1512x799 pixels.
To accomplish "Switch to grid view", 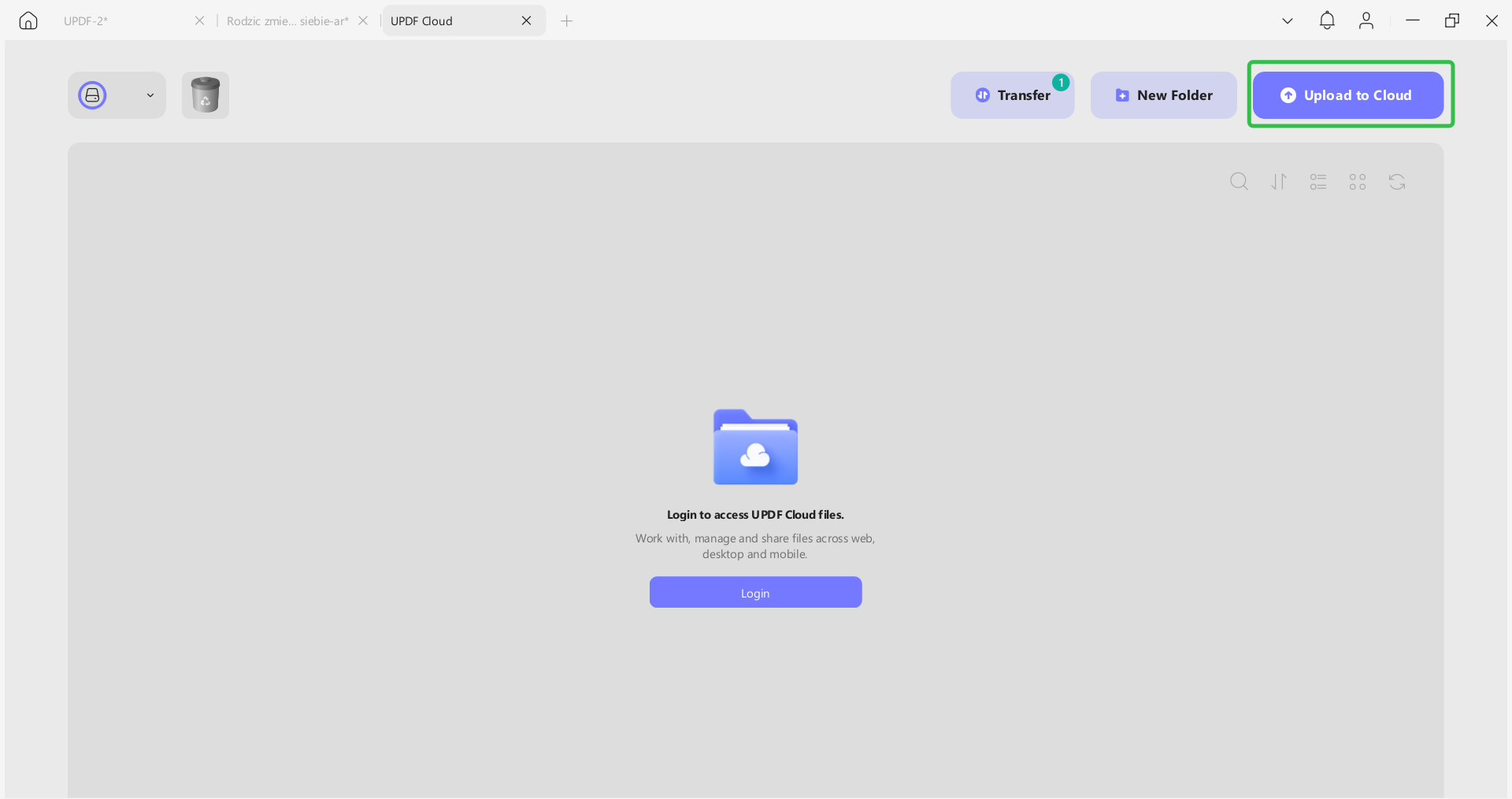I will tap(1358, 182).
